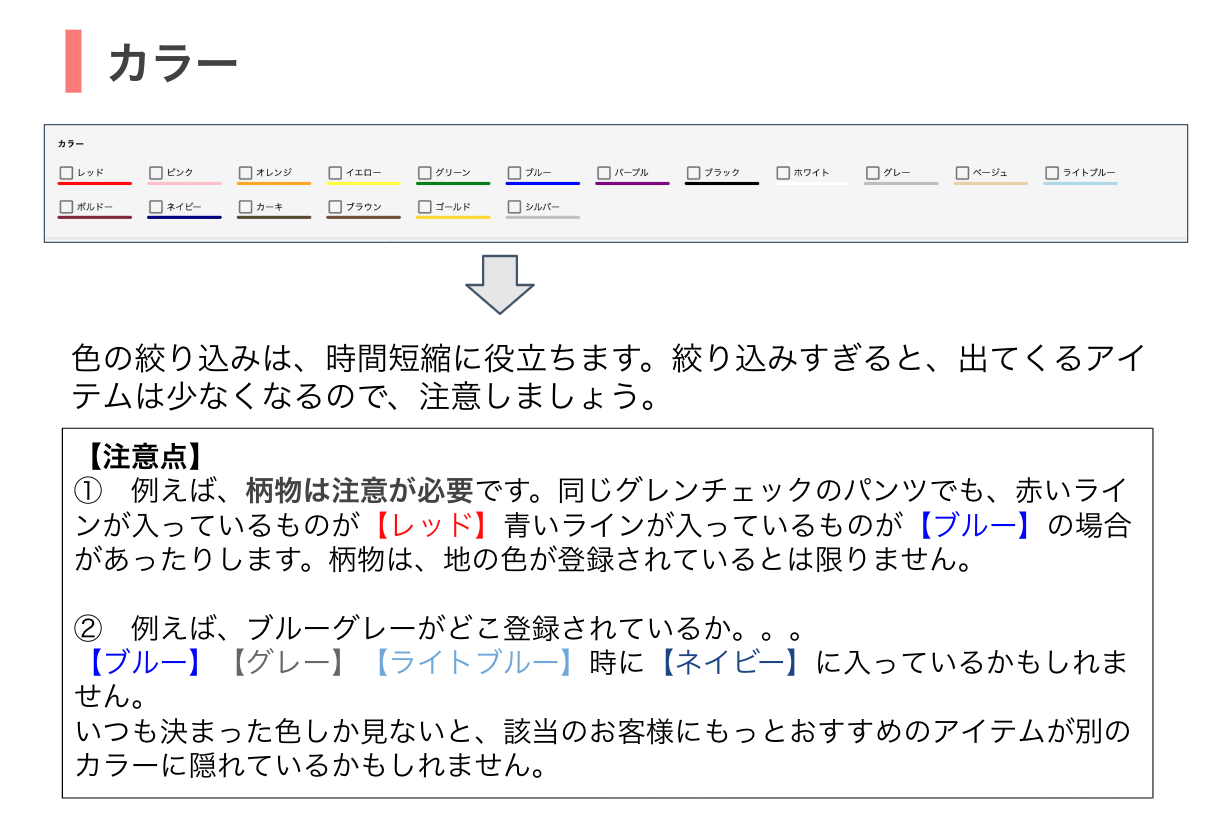Check the ベージュ (Beige) checkbox

pyautogui.click(x=962, y=173)
